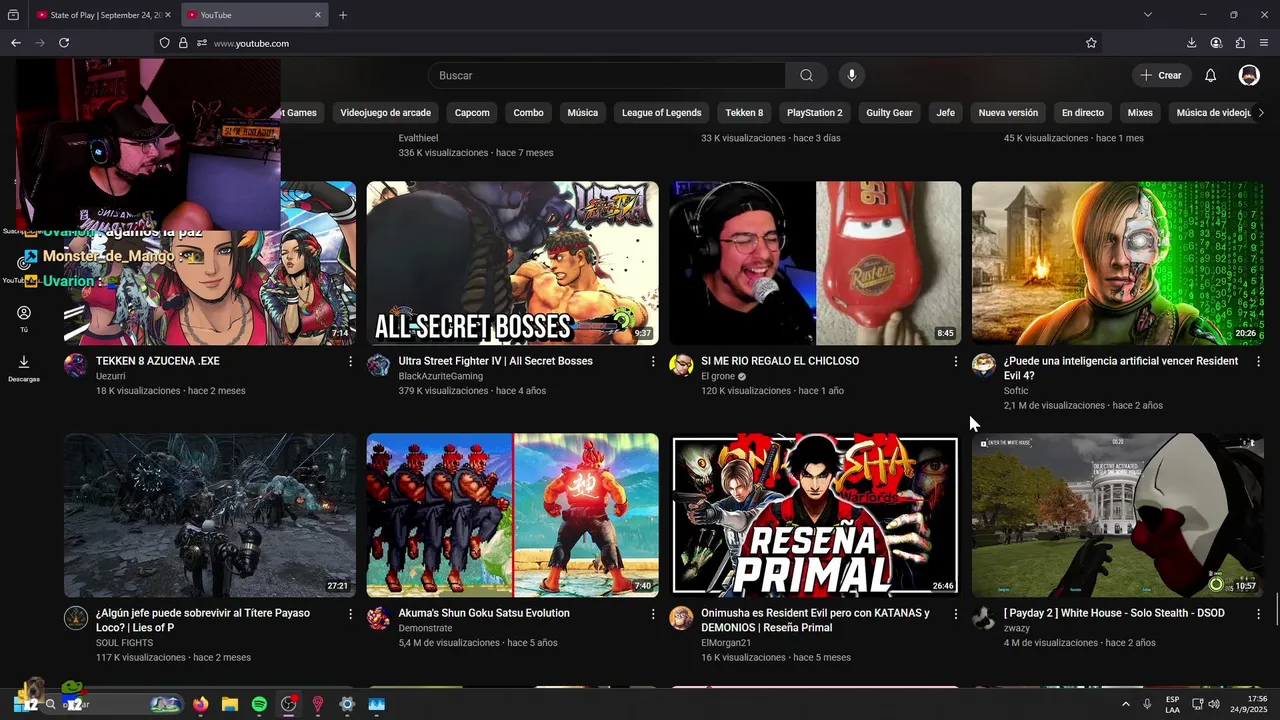This screenshot has width=1280, height=720.
Task: Click the YouTube search field
Action: (x=607, y=75)
